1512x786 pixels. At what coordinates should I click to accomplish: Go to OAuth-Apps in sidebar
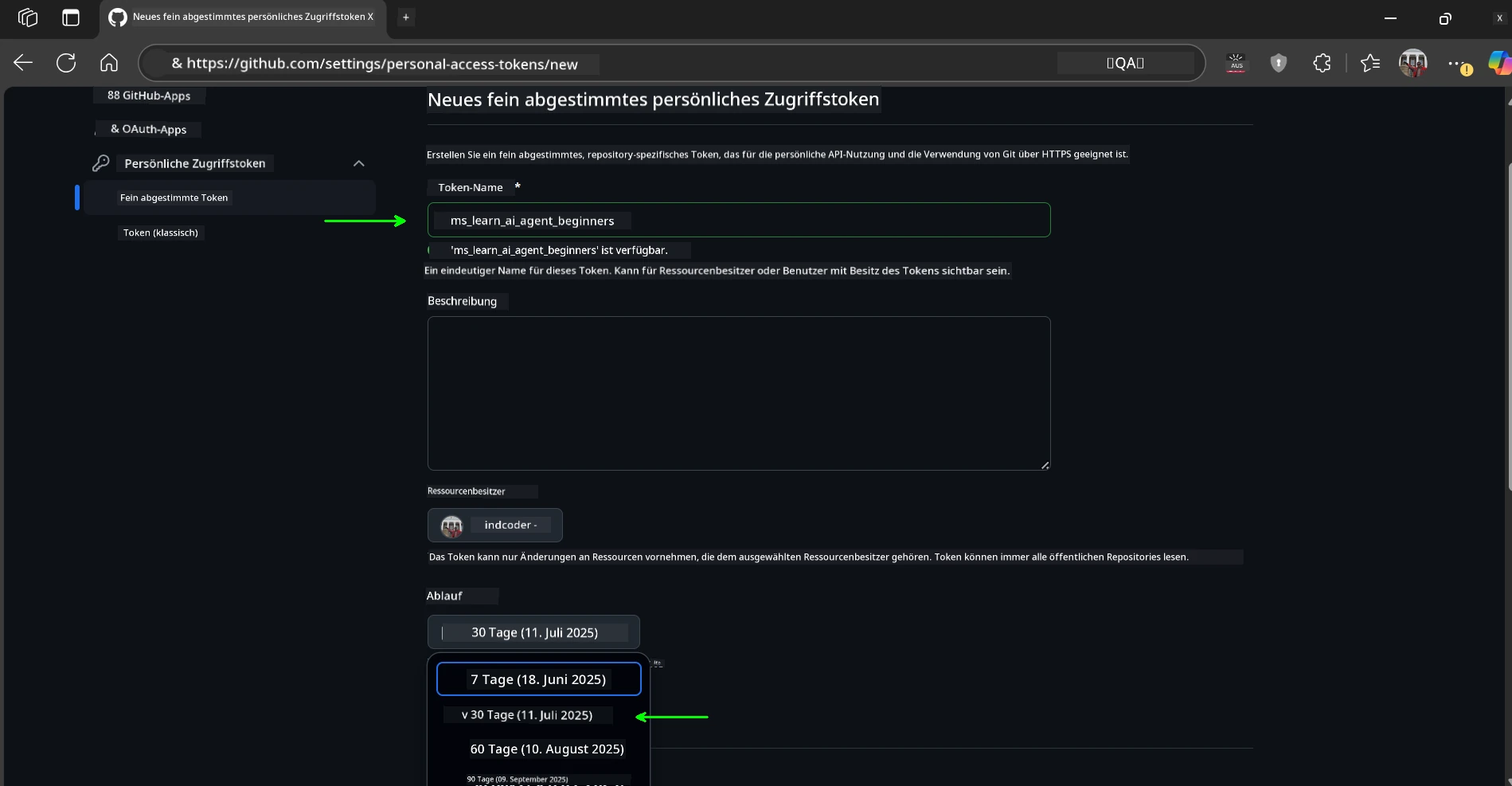(x=148, y=129)
